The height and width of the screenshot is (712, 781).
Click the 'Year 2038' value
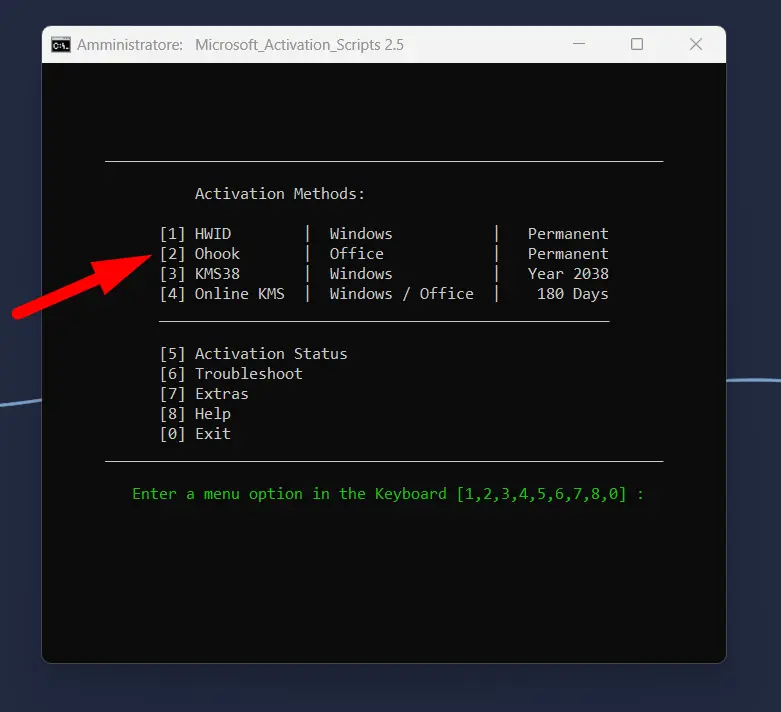[x=568, y=274]
